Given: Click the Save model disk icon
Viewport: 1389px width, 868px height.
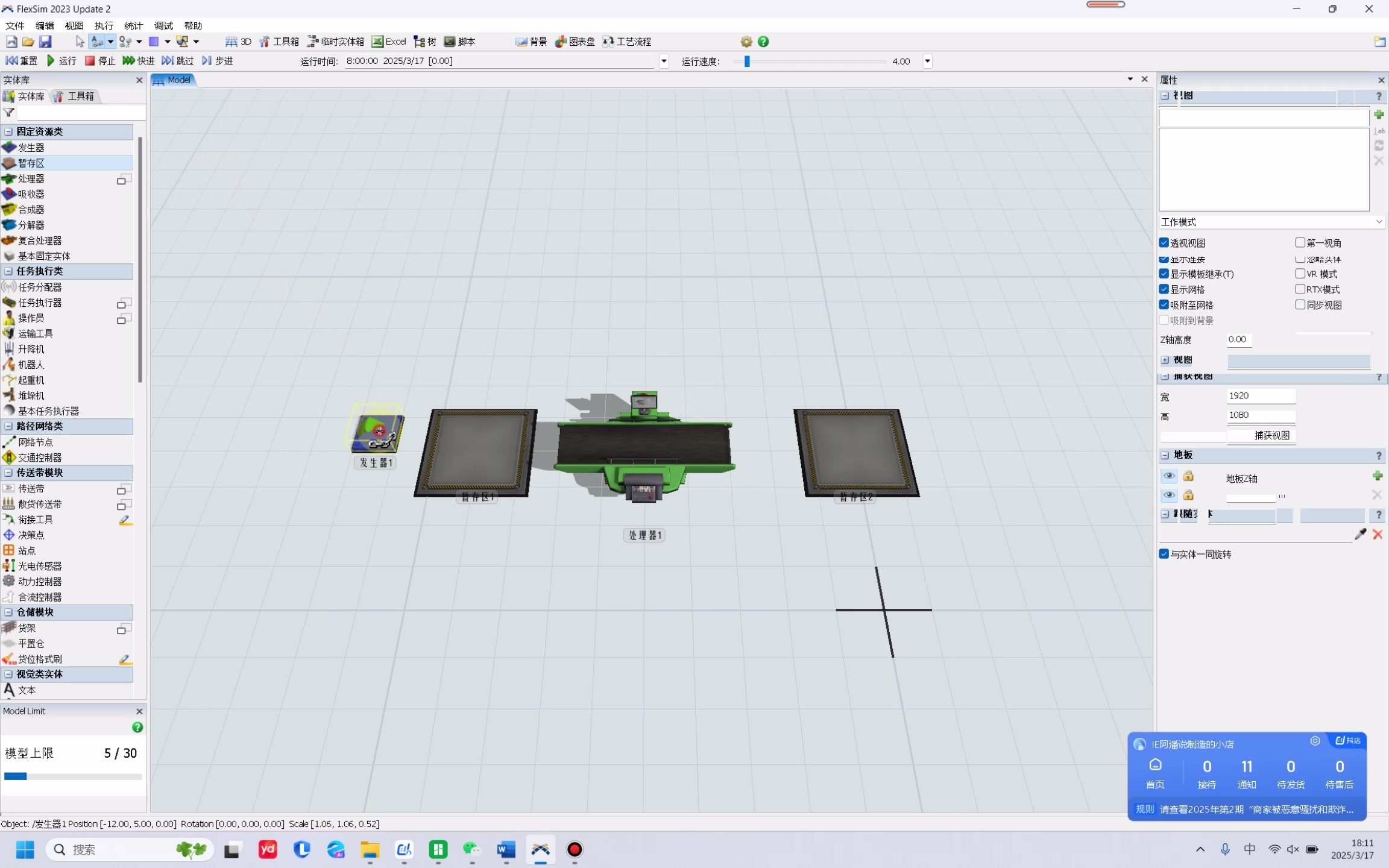Looking at the screenshot, I should [x=45, y=42].
